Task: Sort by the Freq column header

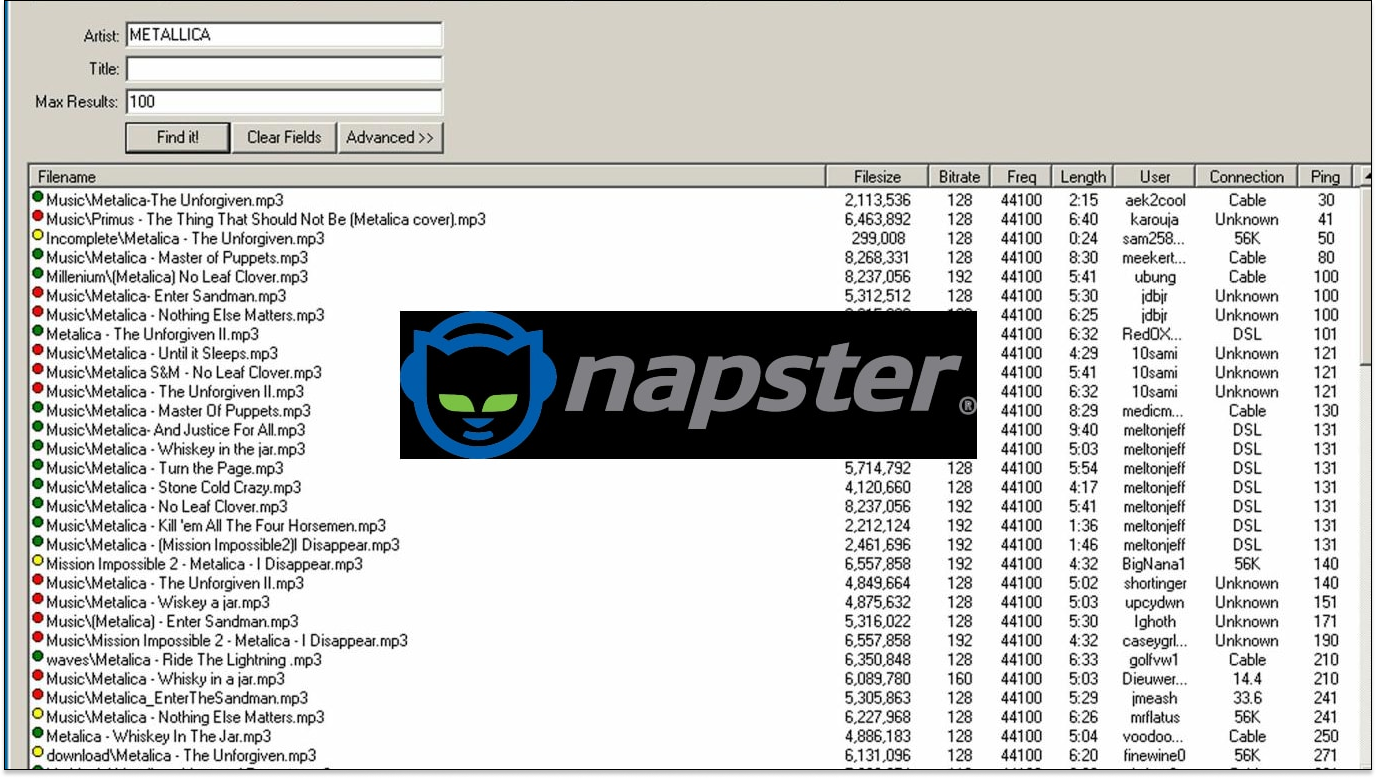Action: [x=1022, y=177]
